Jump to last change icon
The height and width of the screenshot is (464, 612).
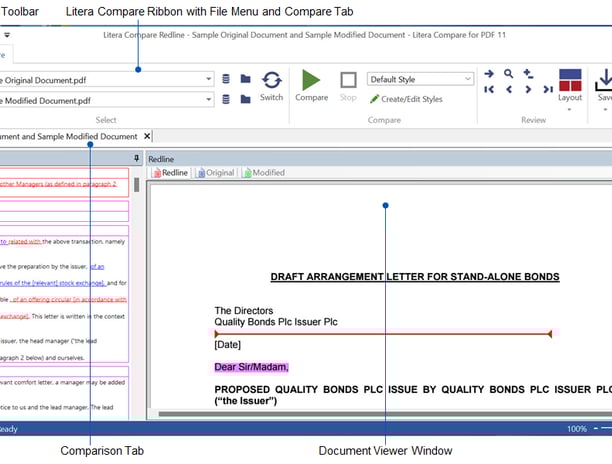(548, 89)
